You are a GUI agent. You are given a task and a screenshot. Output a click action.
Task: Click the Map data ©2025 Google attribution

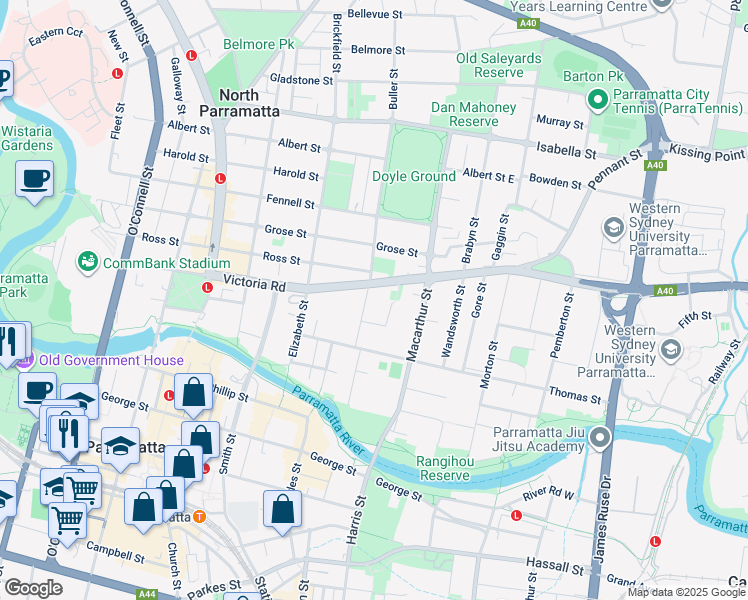(x=687, y=592)
